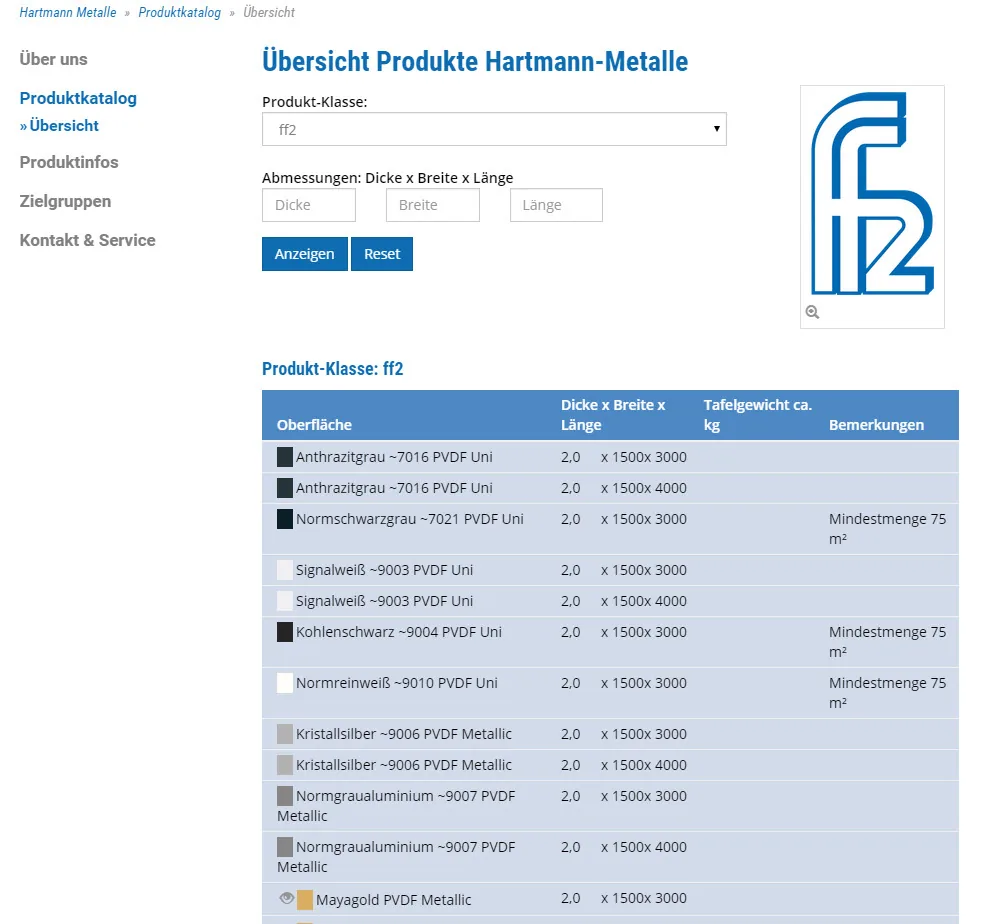Click the Kristallsilber 9006 swatch in the 4000 row
Viewport: 984px width, 924px height.
coord(285,765)
